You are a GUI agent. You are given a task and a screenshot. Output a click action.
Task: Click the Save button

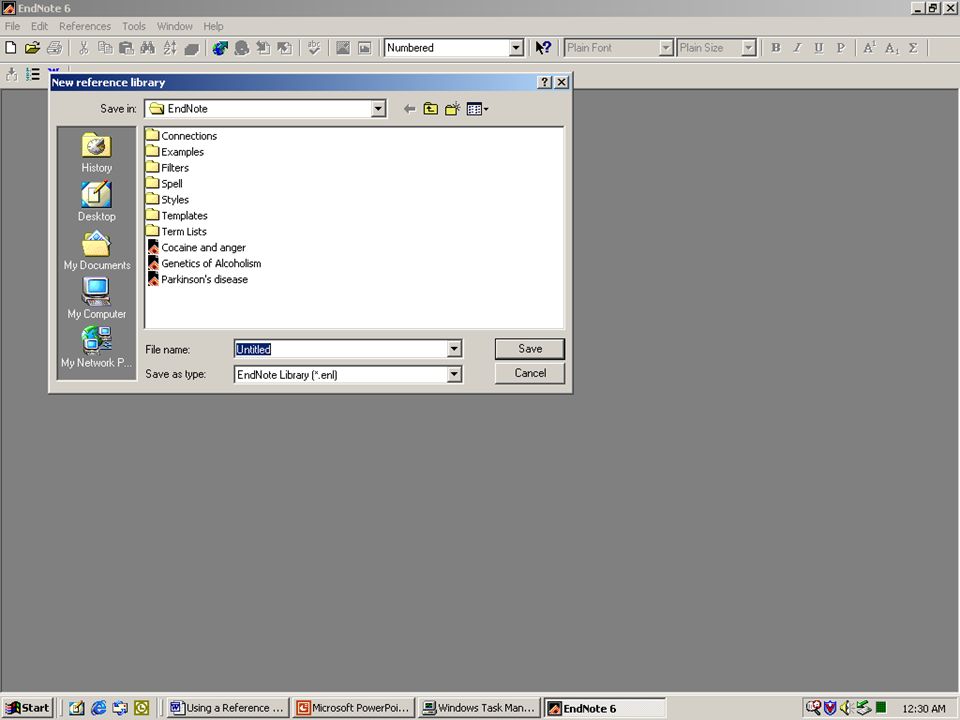click(x=530, y=349)
